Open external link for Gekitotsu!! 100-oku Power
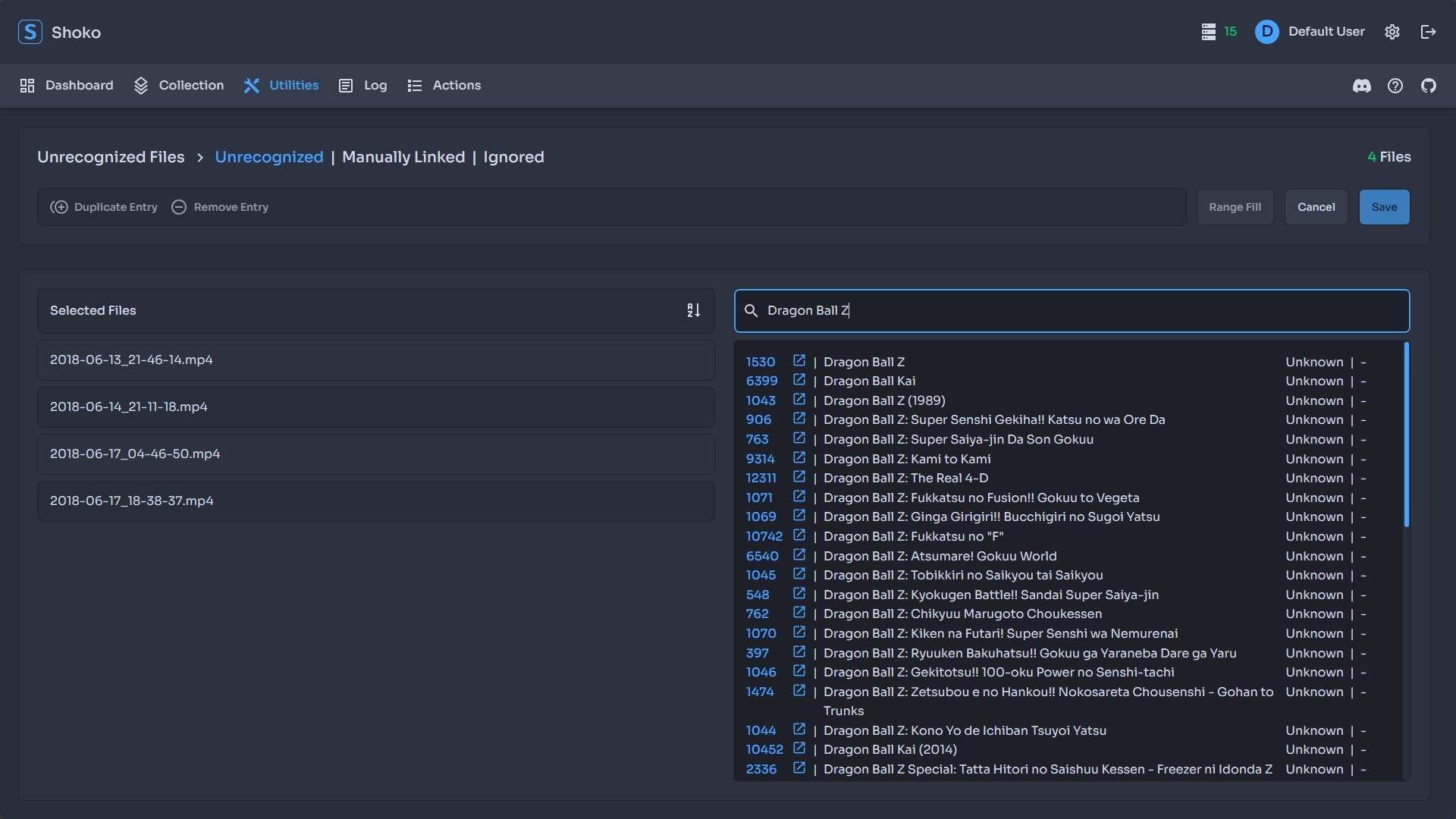1456x819 pixels. click(x=799, y=671)
